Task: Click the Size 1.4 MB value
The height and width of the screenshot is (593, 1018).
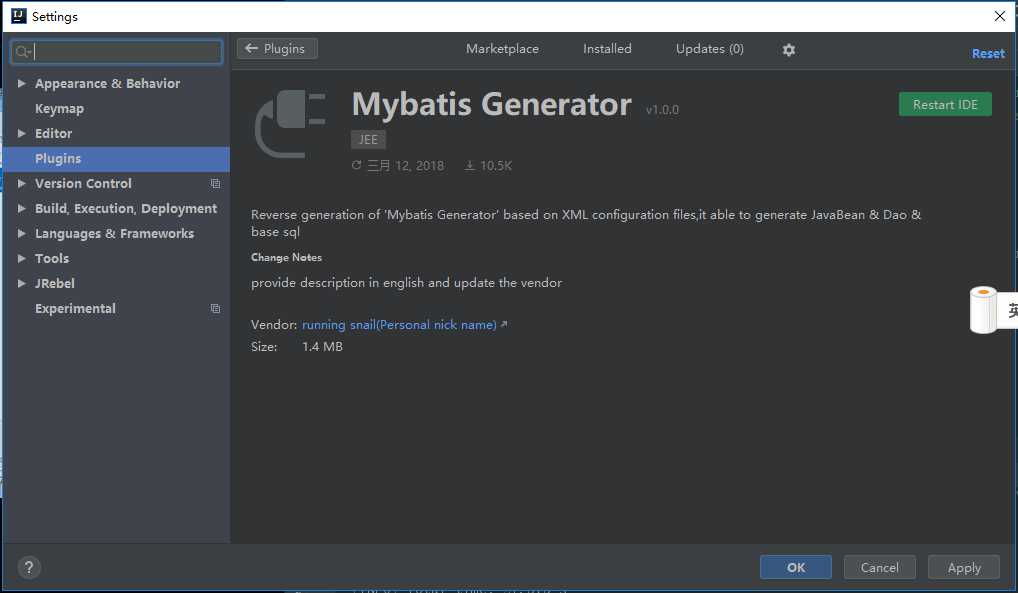Action: tap(322, 347)
